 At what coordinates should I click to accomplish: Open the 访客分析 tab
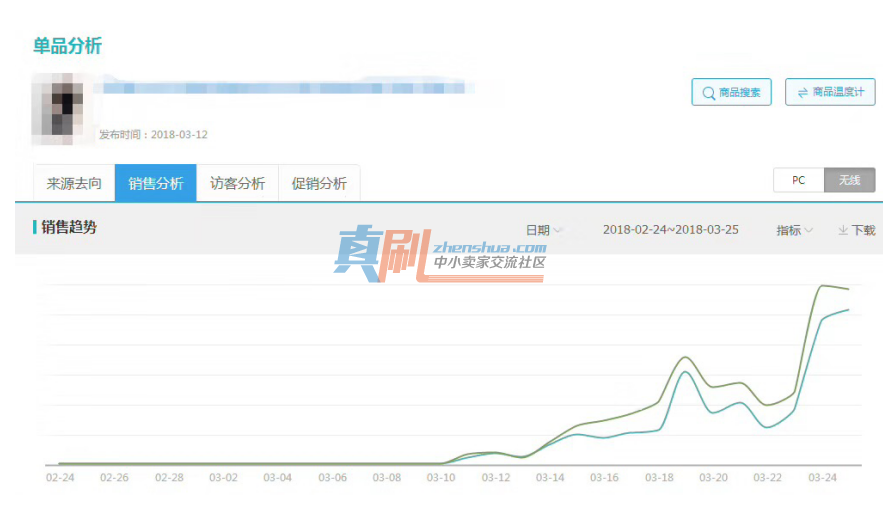click(237, 183)
